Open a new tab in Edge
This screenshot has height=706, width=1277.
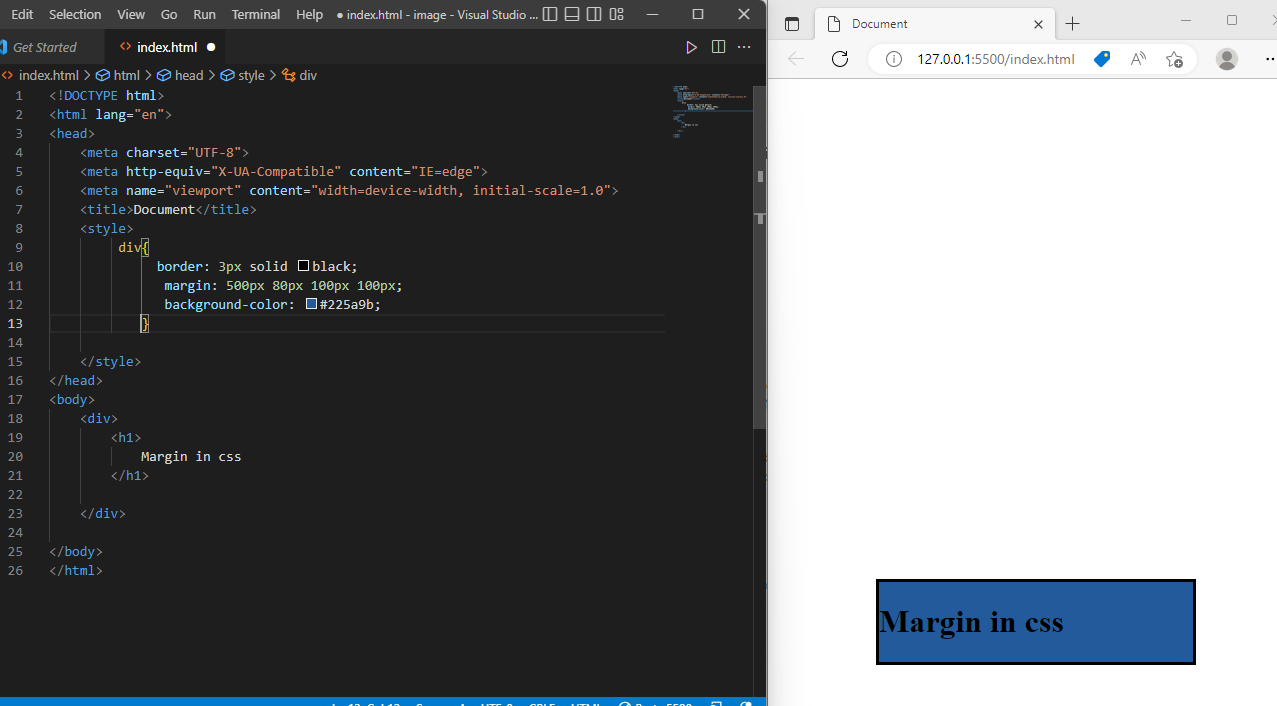(1073, 24)
